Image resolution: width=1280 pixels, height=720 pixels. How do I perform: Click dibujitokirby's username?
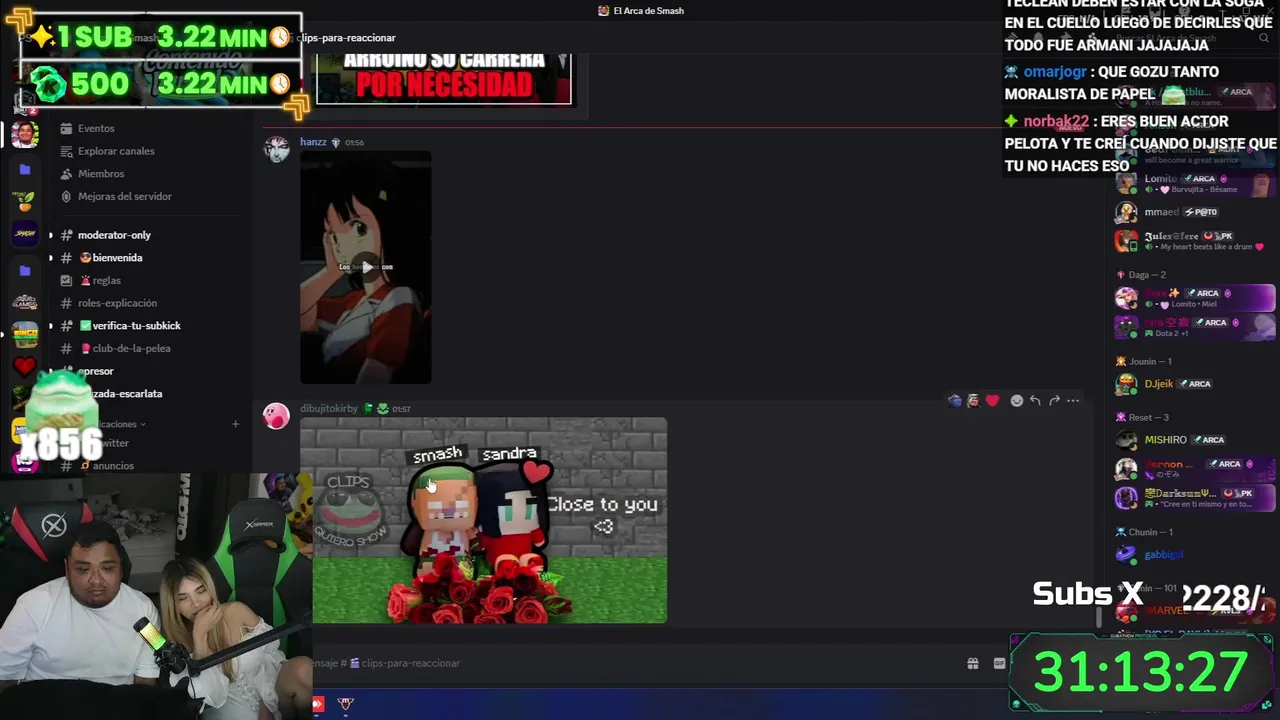click(329, 408)
